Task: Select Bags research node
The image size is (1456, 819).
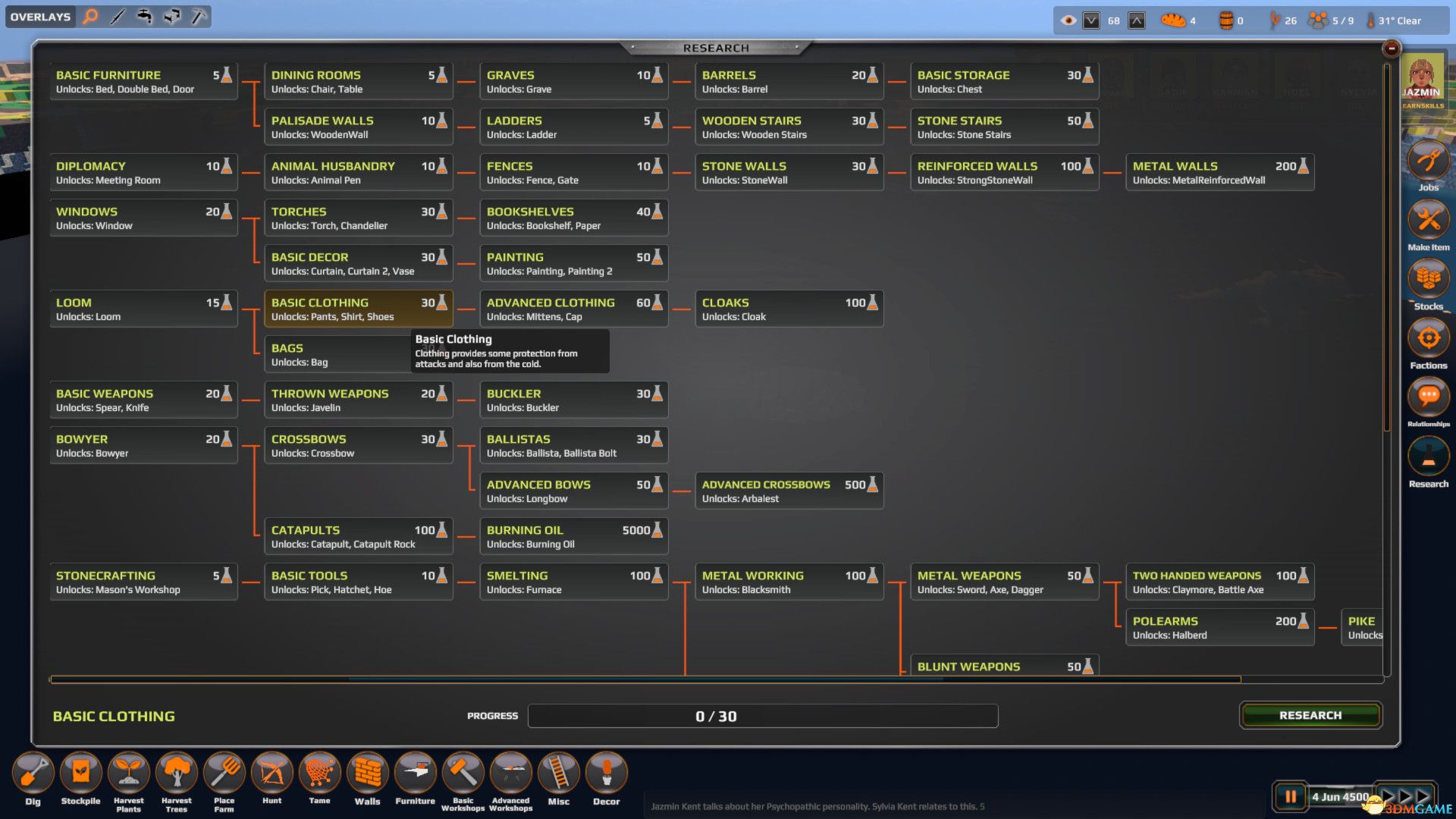Action: coord(338,355)
